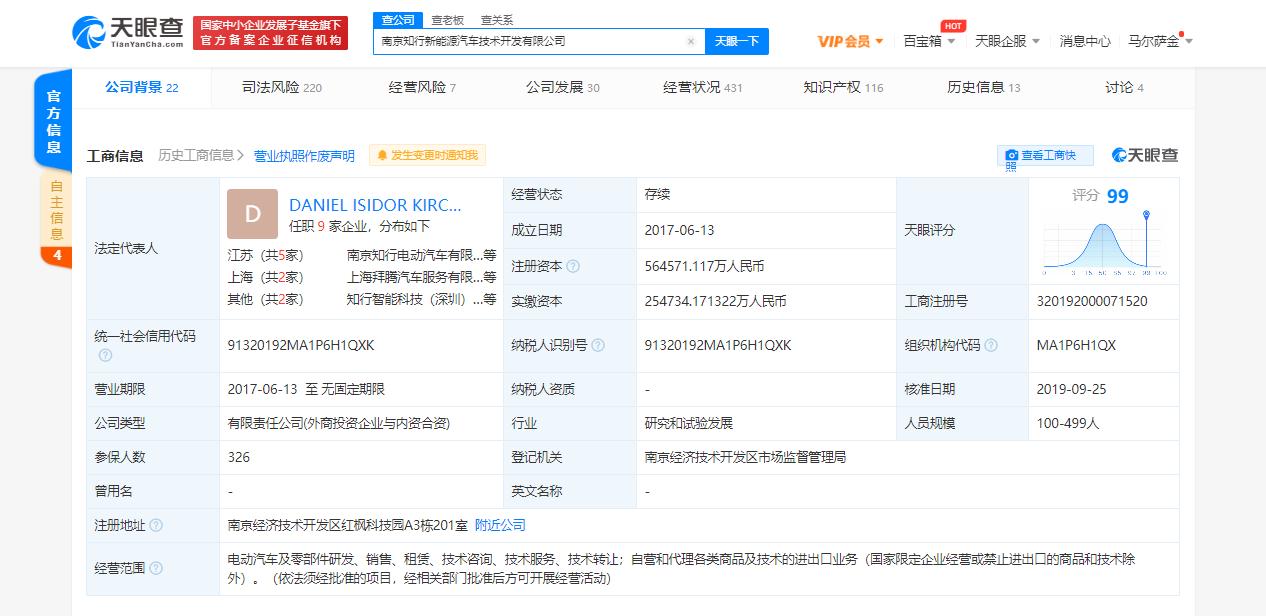1266x616 pixels.
Task: Switch to 查关系 search tab
Action: pyautogui.click(x=497, y=20)
